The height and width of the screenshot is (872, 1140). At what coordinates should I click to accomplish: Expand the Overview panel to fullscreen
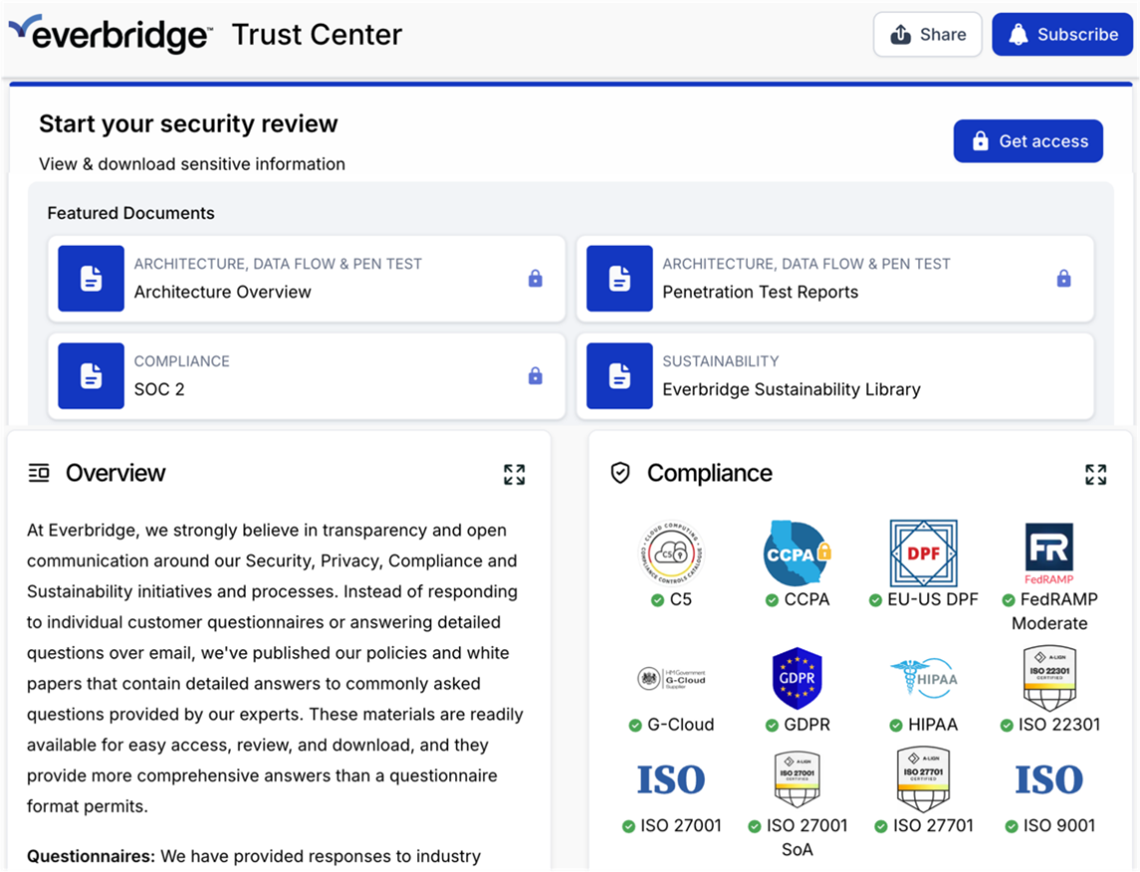coord(514,474)
